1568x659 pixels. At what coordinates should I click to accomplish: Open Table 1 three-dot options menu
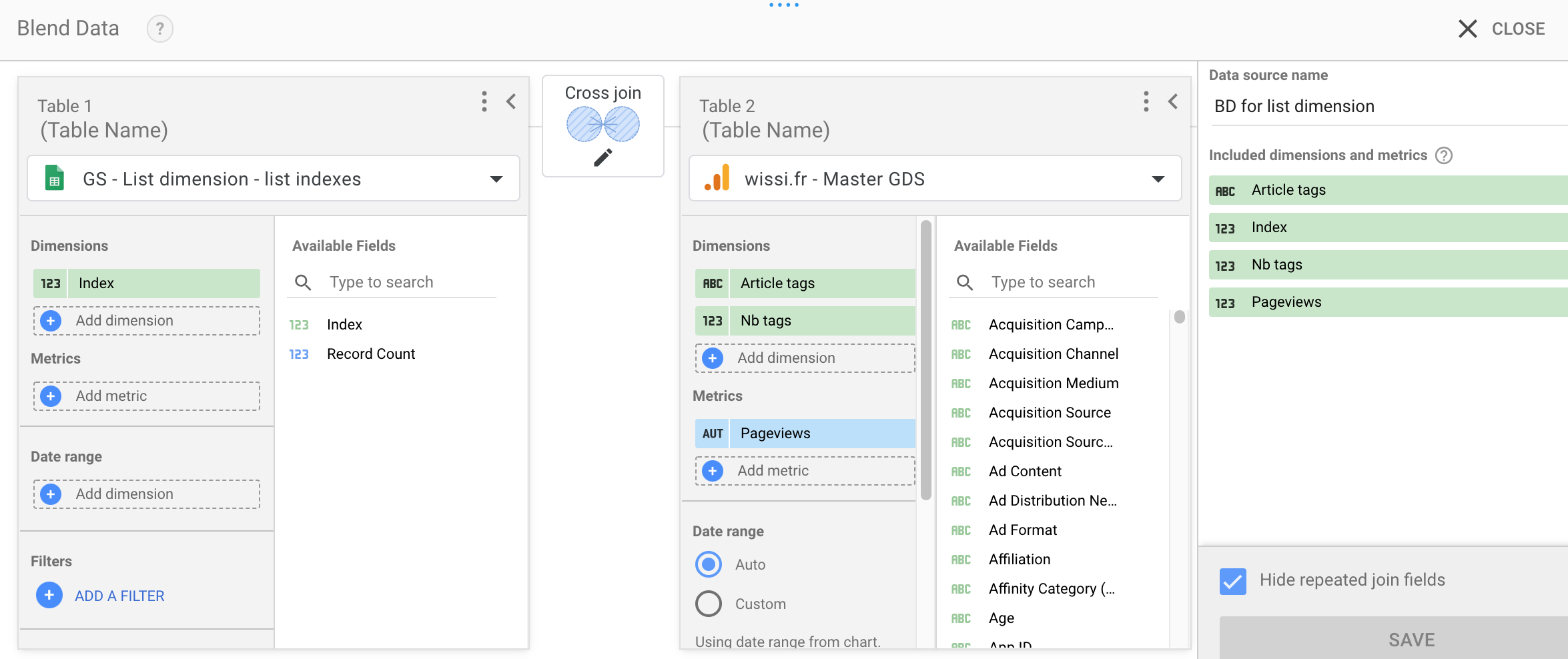pyautogui.click(x=484, y=101)
